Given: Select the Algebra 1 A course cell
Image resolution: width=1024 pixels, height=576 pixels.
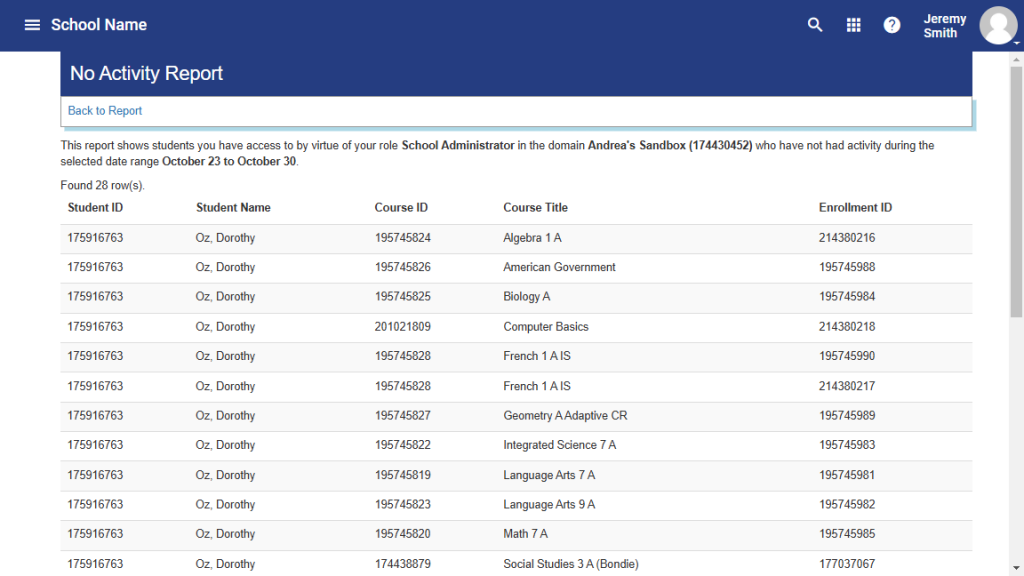Looking at the screenshot, I should pos(532,238).
